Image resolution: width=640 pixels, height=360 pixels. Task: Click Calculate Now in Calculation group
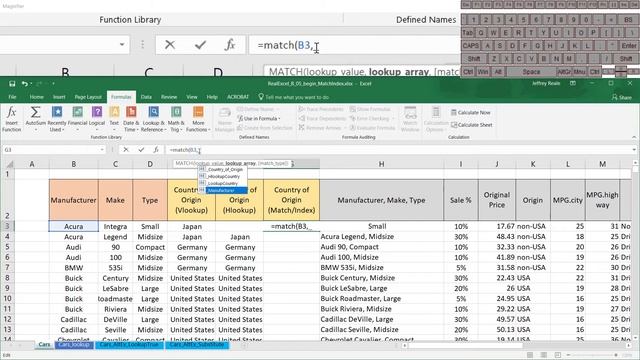coord(471,112)
